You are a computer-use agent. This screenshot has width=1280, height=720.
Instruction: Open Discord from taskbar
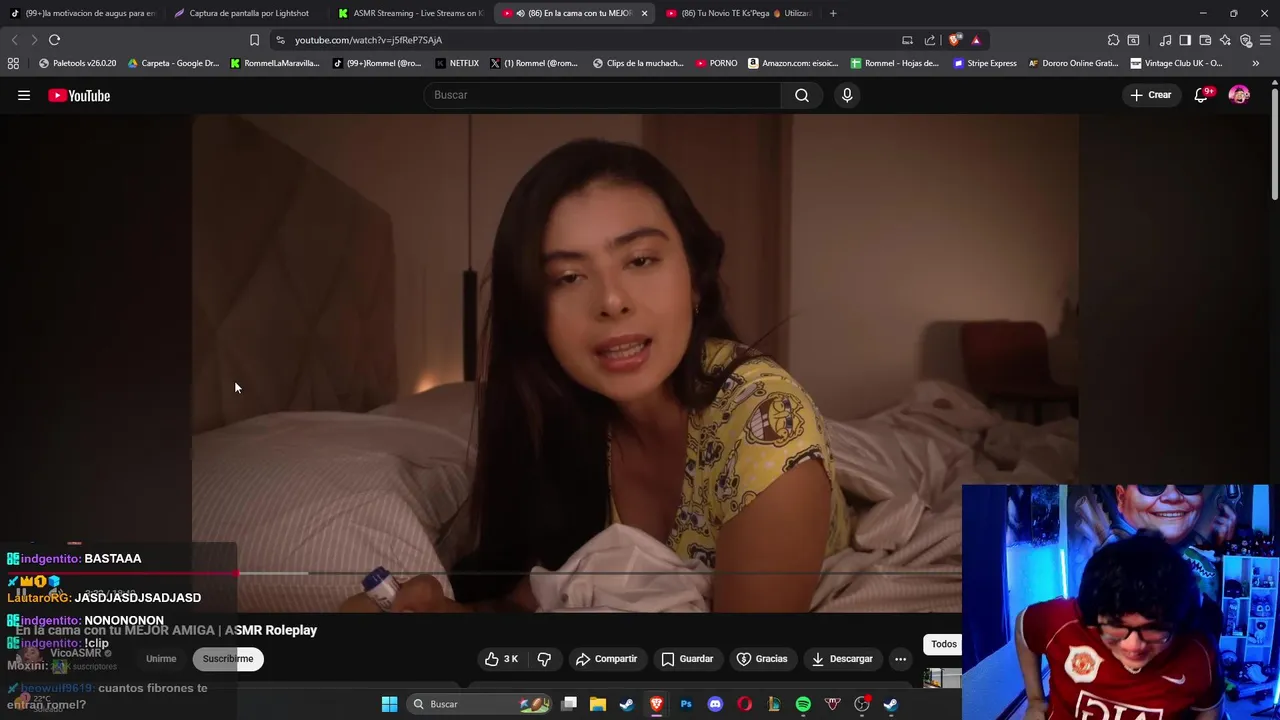[x=715, y=704]
